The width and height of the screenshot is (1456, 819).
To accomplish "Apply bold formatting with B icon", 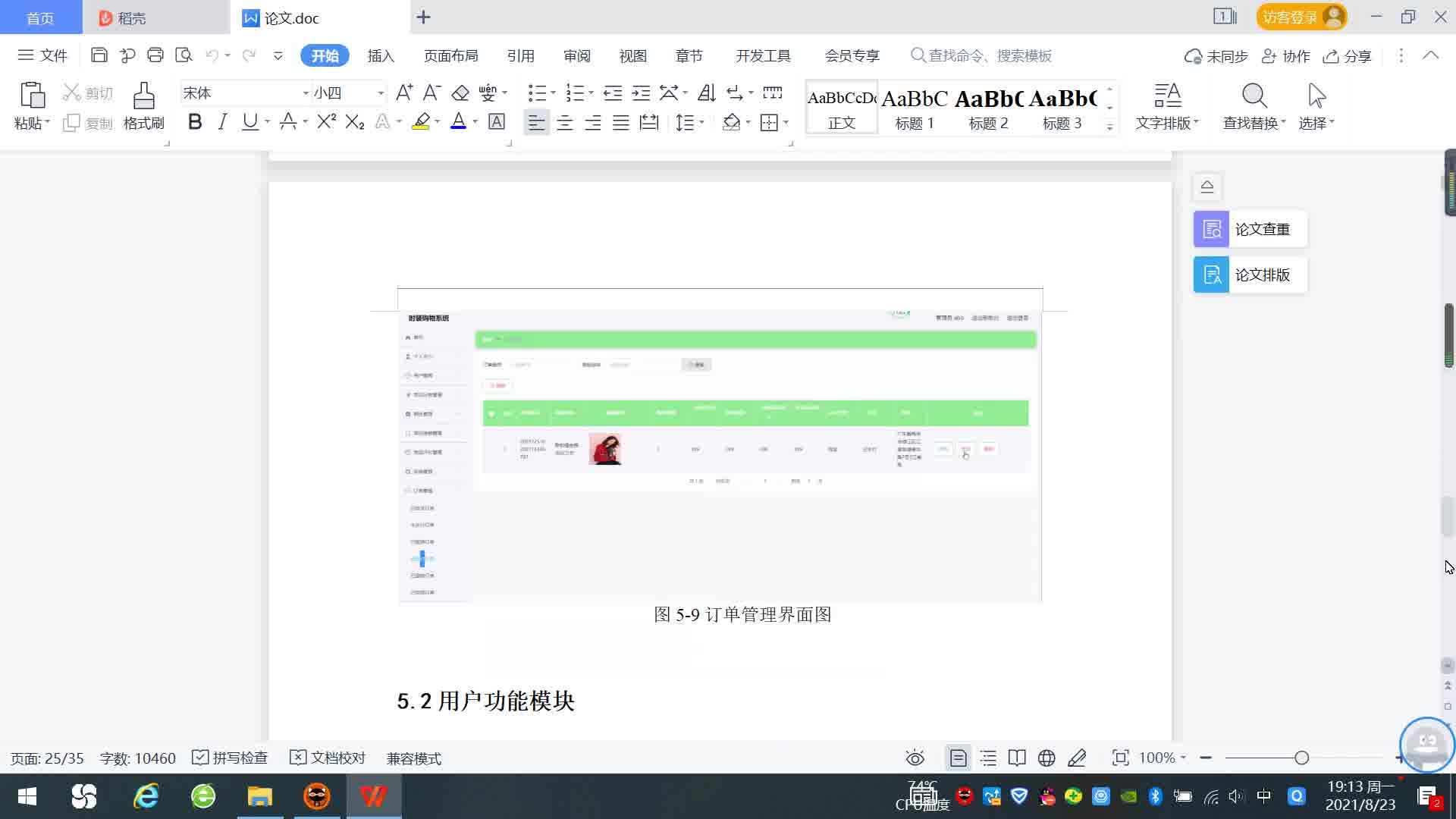I will click(x=195, y=122).
